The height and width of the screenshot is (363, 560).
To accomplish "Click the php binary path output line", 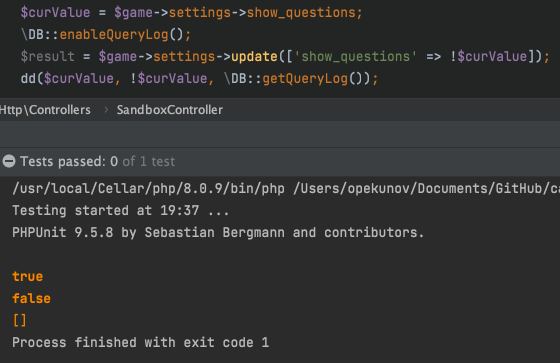I will point(286,188).
